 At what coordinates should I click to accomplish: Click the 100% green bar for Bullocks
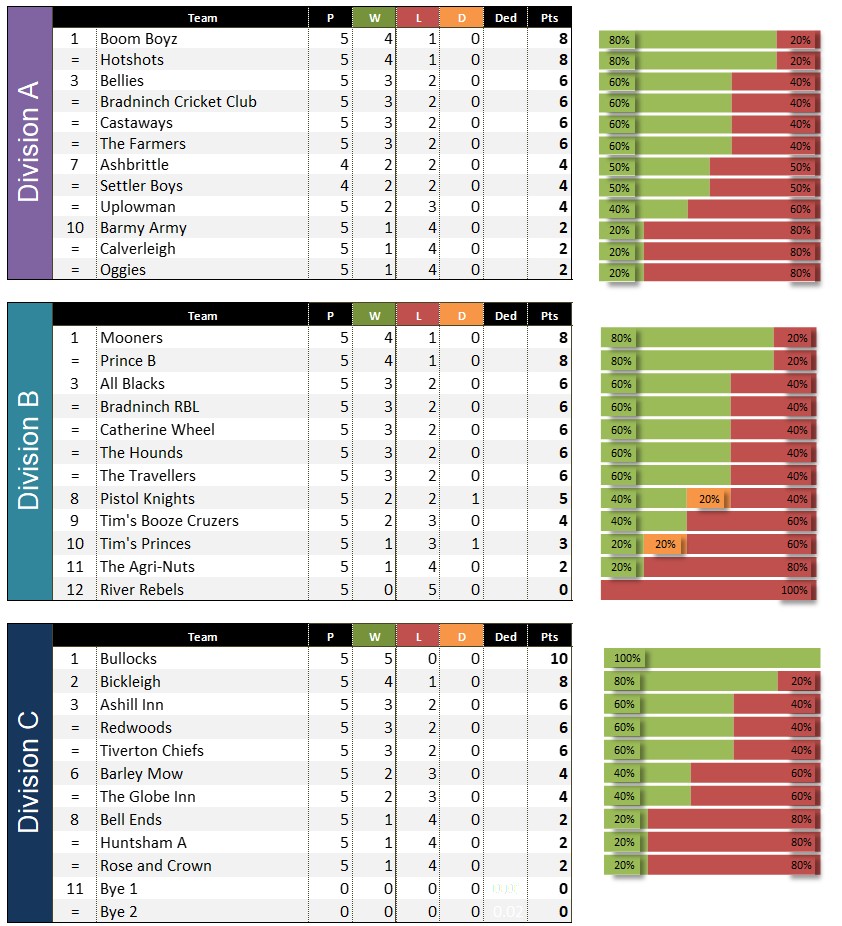[712, 658]
